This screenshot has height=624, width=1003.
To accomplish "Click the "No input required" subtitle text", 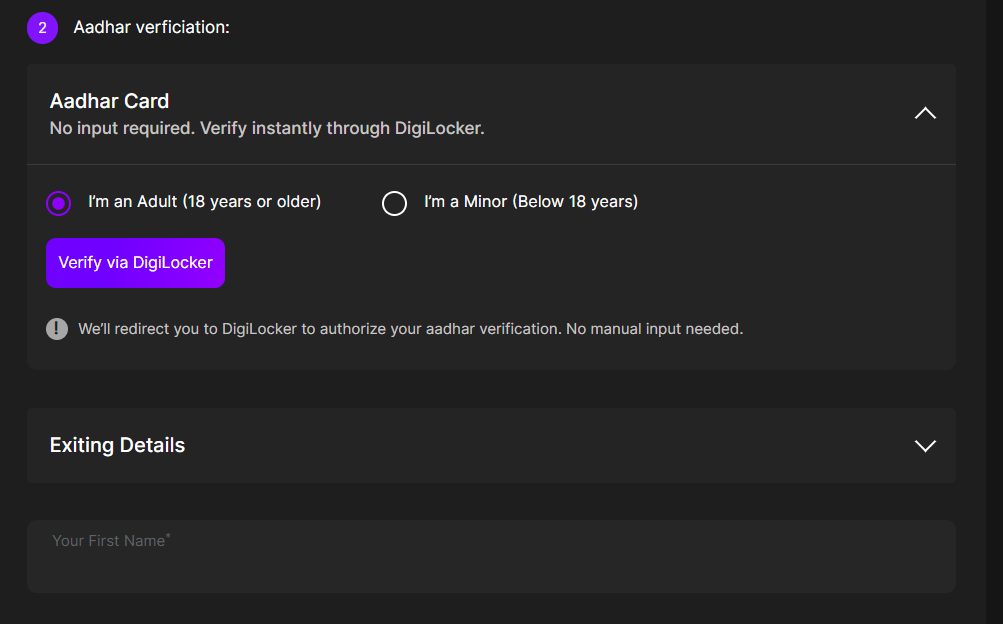I will [266, 129].
